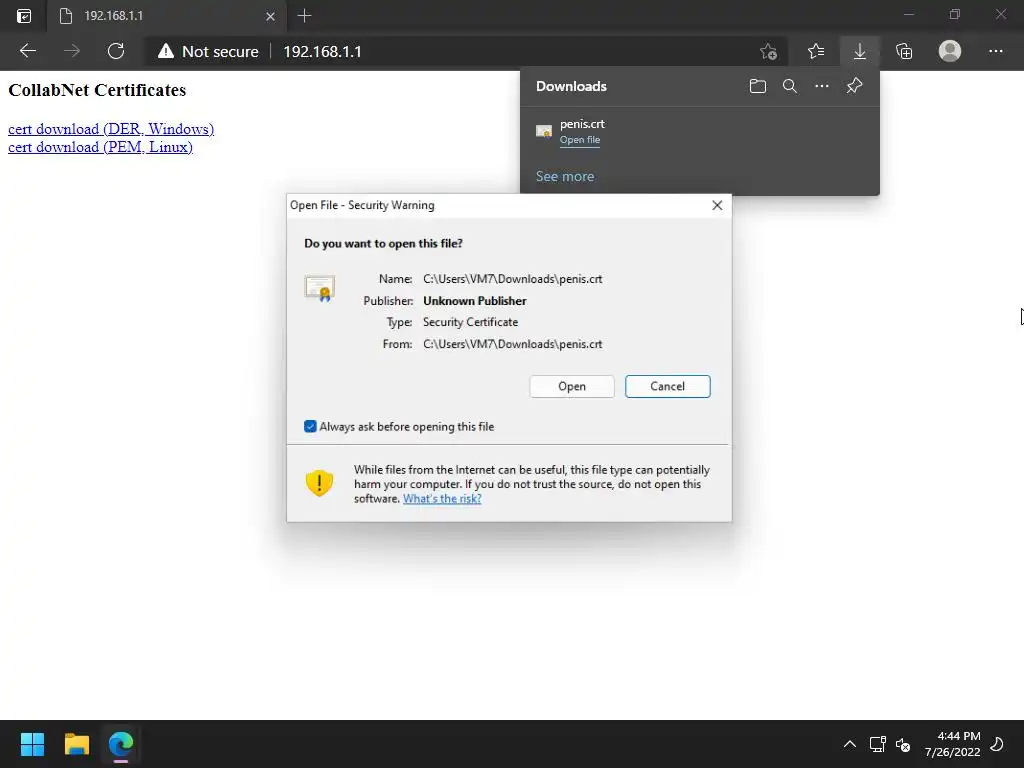Open the user profile avatar
1024x768 pixels.
(x=950, y=51)
